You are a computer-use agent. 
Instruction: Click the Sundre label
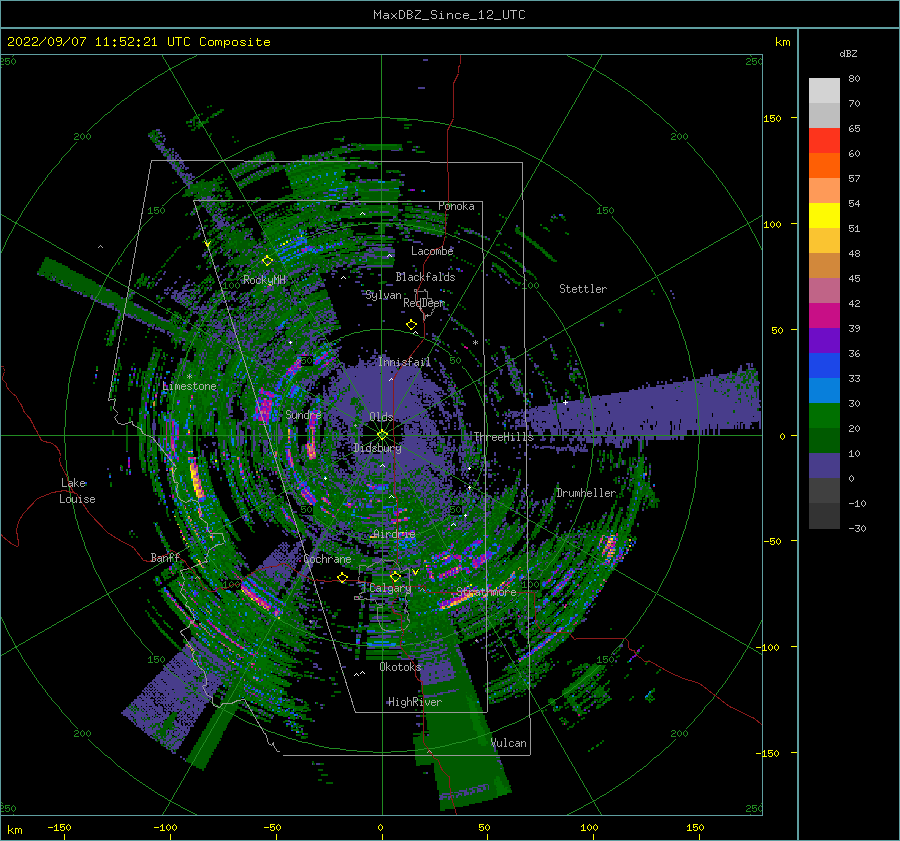point(304,414)
